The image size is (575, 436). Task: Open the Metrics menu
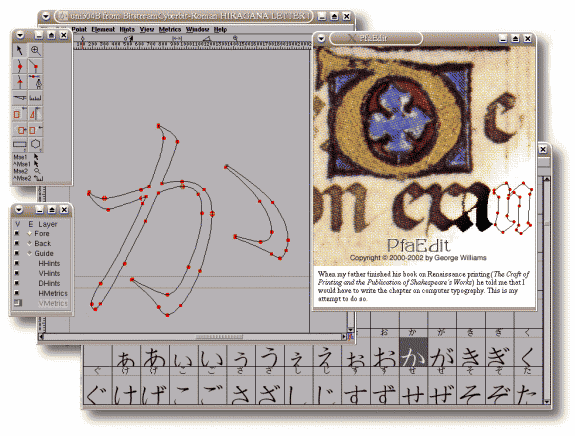coord(170,29)
